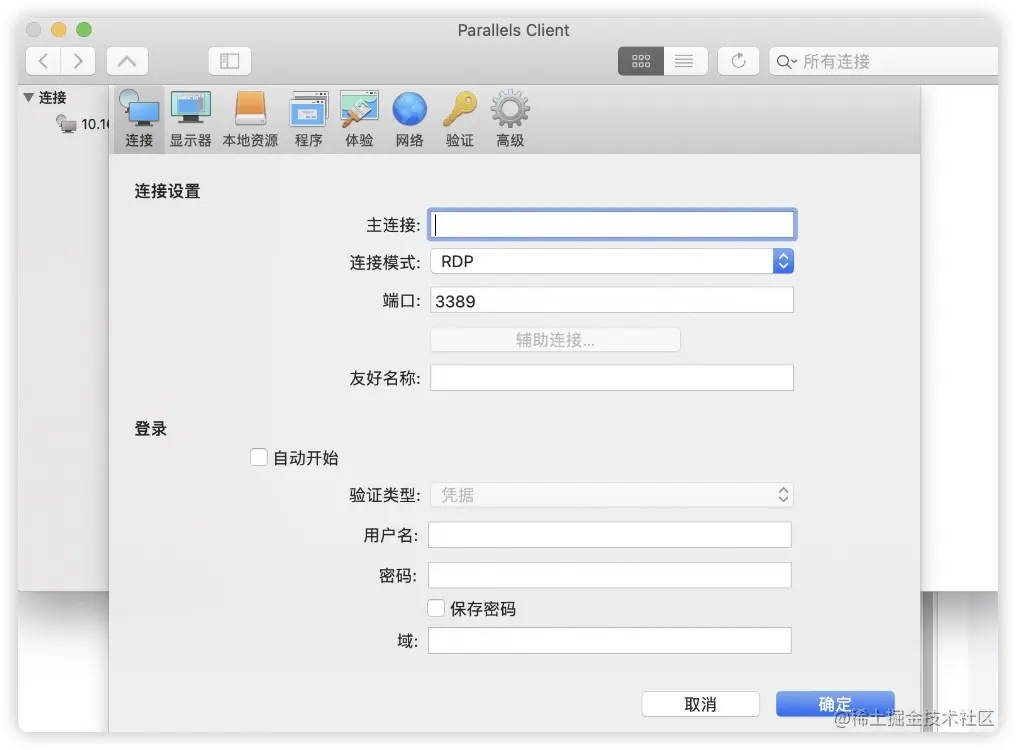1016x750 pixels.
Task: Click the green zoom window button
Action: [x=84, y=29]
